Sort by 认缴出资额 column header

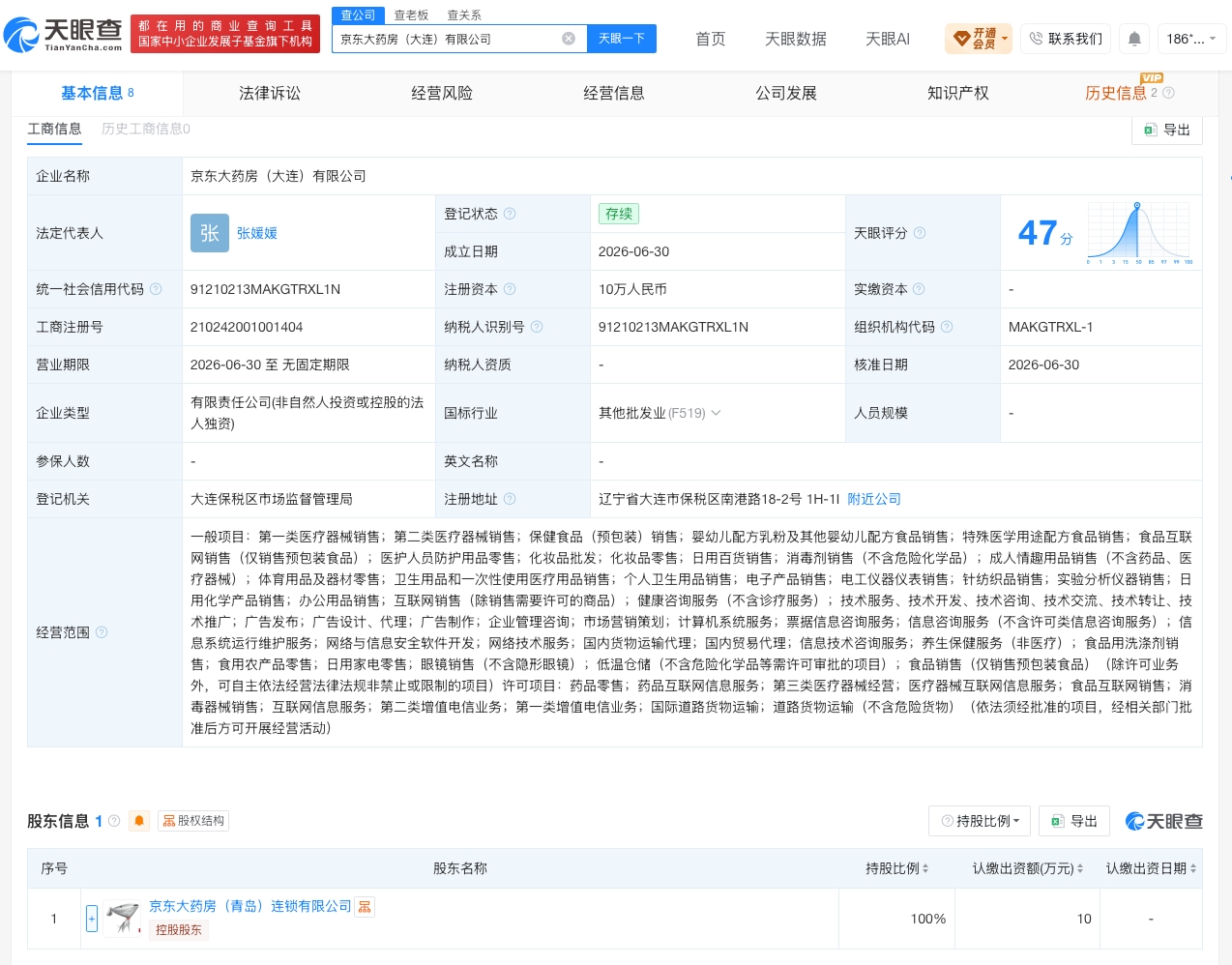click(1027, 868)
